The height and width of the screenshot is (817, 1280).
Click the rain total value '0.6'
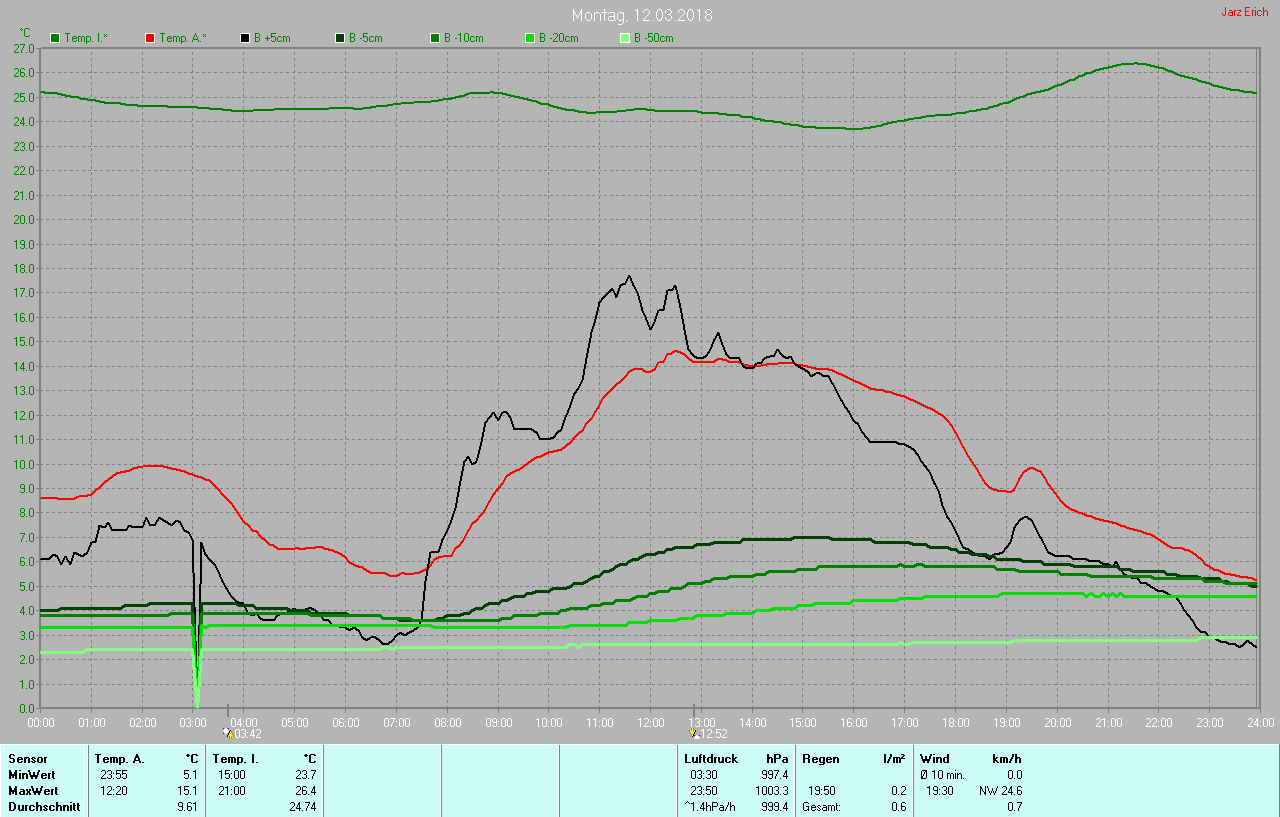[x=897, y=807]
